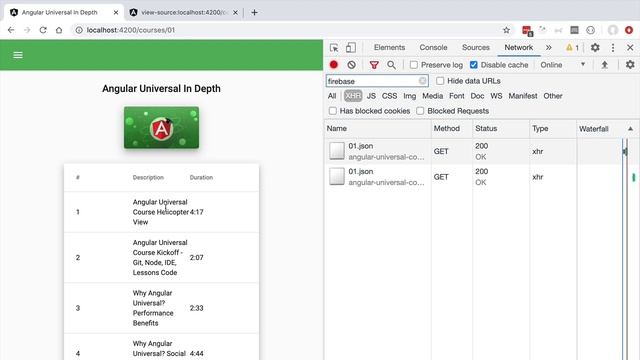Click lesson row Angular Universal Course Helicopter View
This screenshot has width=640, height=360.
pos(161,212)
